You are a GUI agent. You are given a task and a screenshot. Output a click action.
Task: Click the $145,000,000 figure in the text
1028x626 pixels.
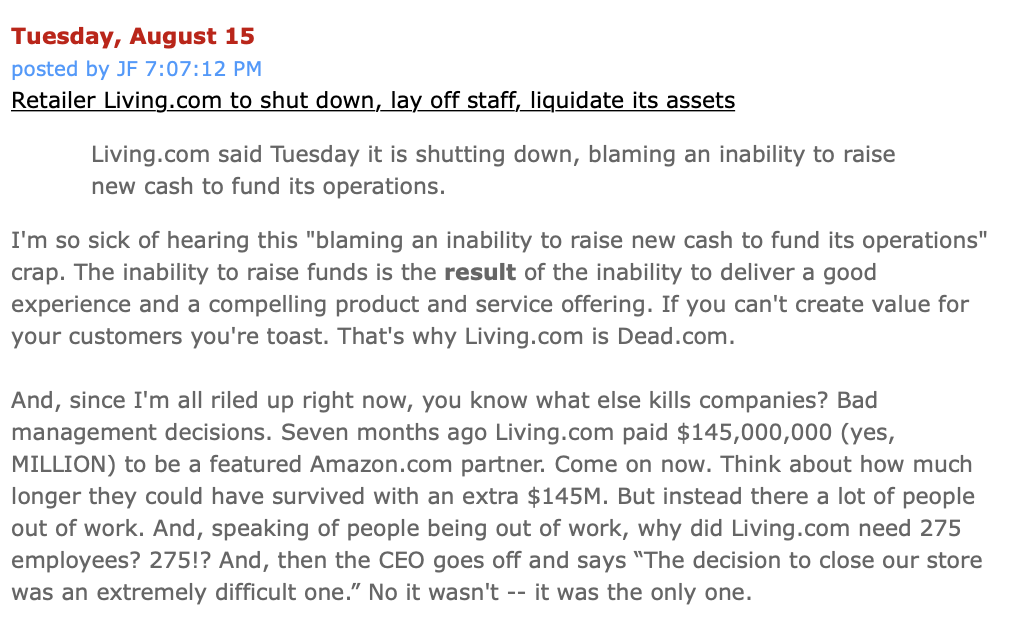pos(754,433)
